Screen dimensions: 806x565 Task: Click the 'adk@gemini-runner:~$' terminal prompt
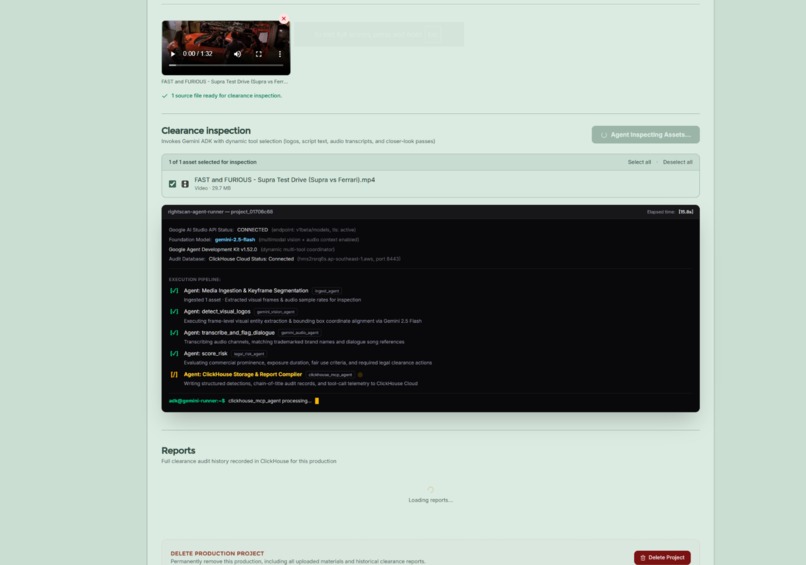pos(197,401)
